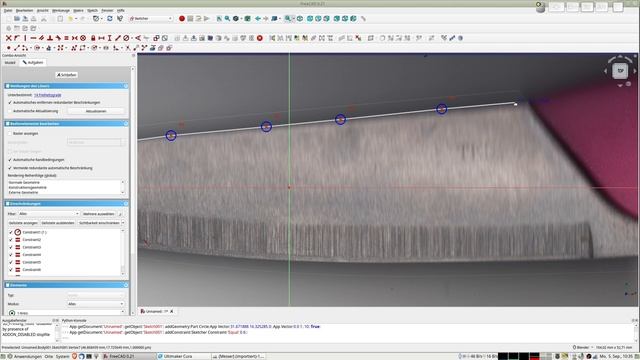Switch to Ultimaker Cura in taskbar
This screenshot has height=360, width=640.
pos(178,356)
